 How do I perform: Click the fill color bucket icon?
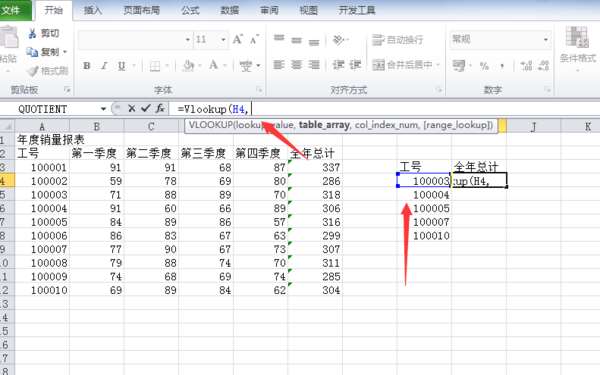point(188,66)
